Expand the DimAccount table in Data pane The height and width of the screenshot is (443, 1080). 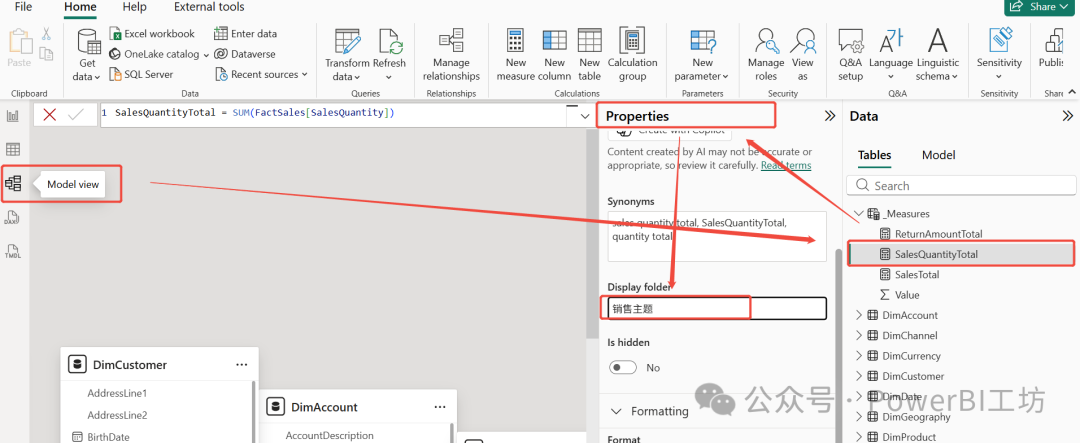(x=858, y=316)
